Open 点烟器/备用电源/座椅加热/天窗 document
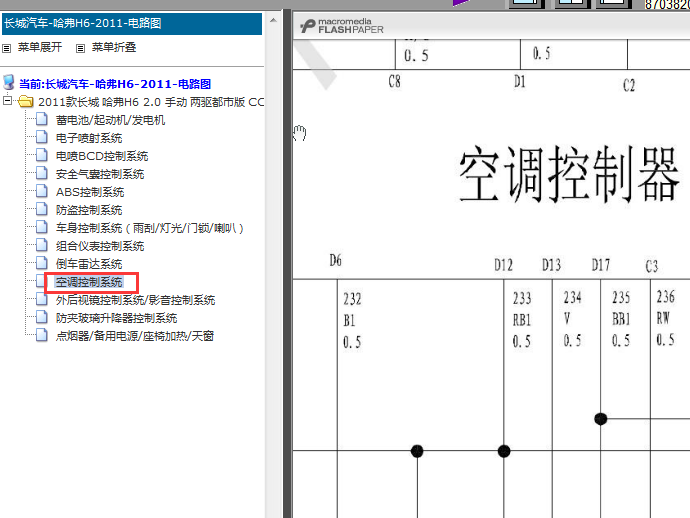 pos(135,336)
